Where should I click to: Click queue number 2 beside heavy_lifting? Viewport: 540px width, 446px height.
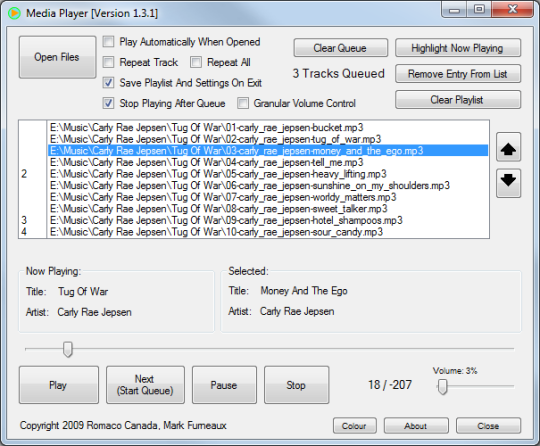(24, 174)
